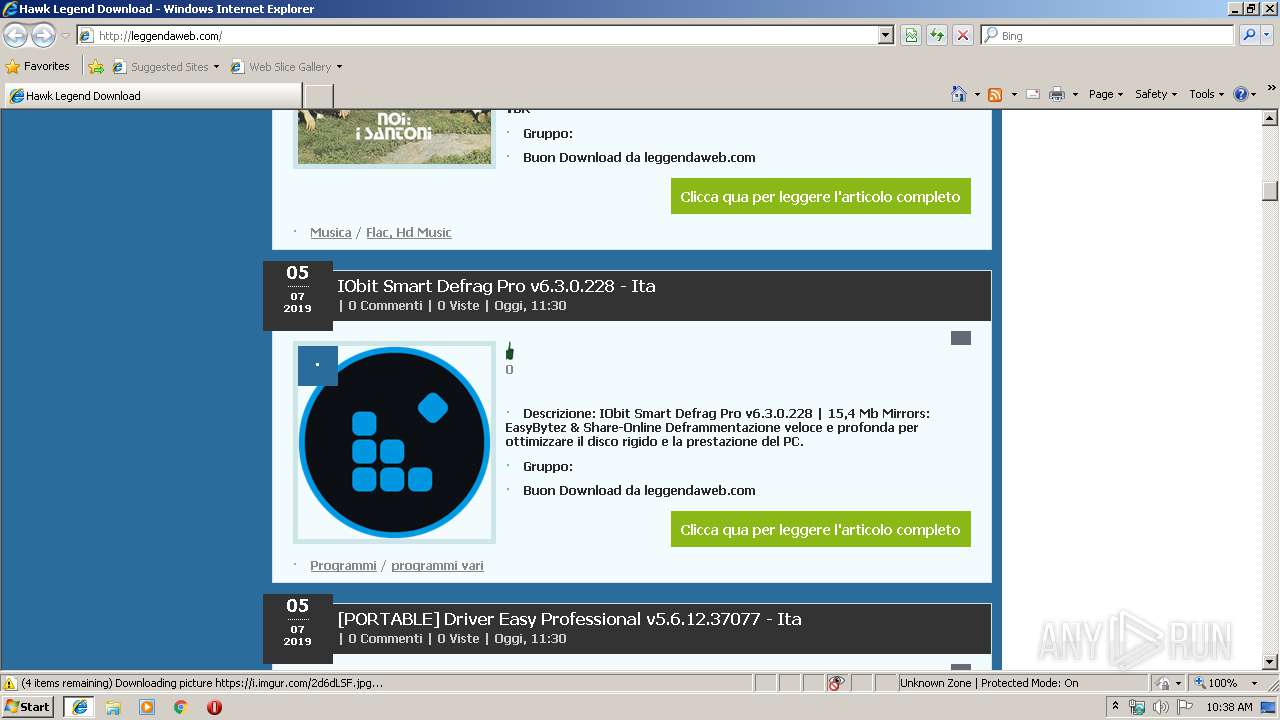Show more command bar items chevron

[x=1272, y=89]
